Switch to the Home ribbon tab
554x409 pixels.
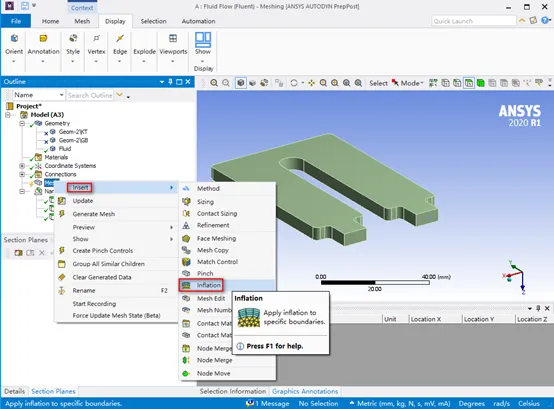[50, 21]
